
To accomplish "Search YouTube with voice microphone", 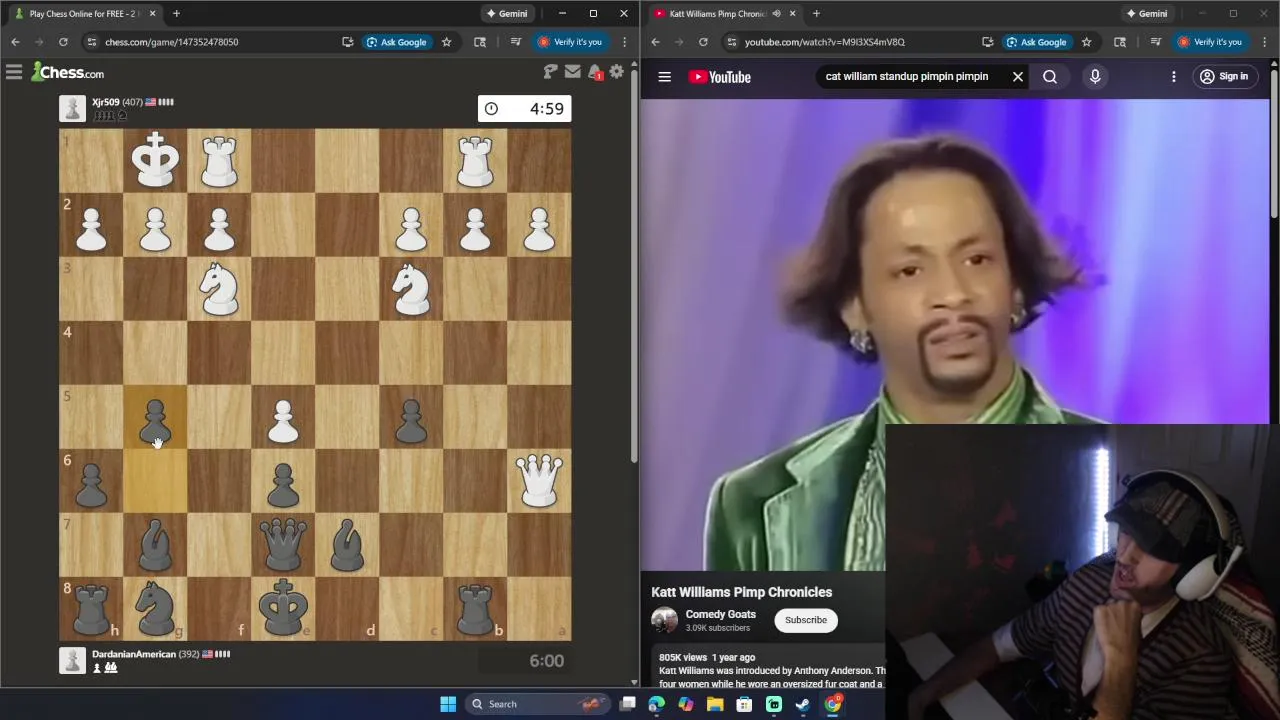I will 1095,77.
